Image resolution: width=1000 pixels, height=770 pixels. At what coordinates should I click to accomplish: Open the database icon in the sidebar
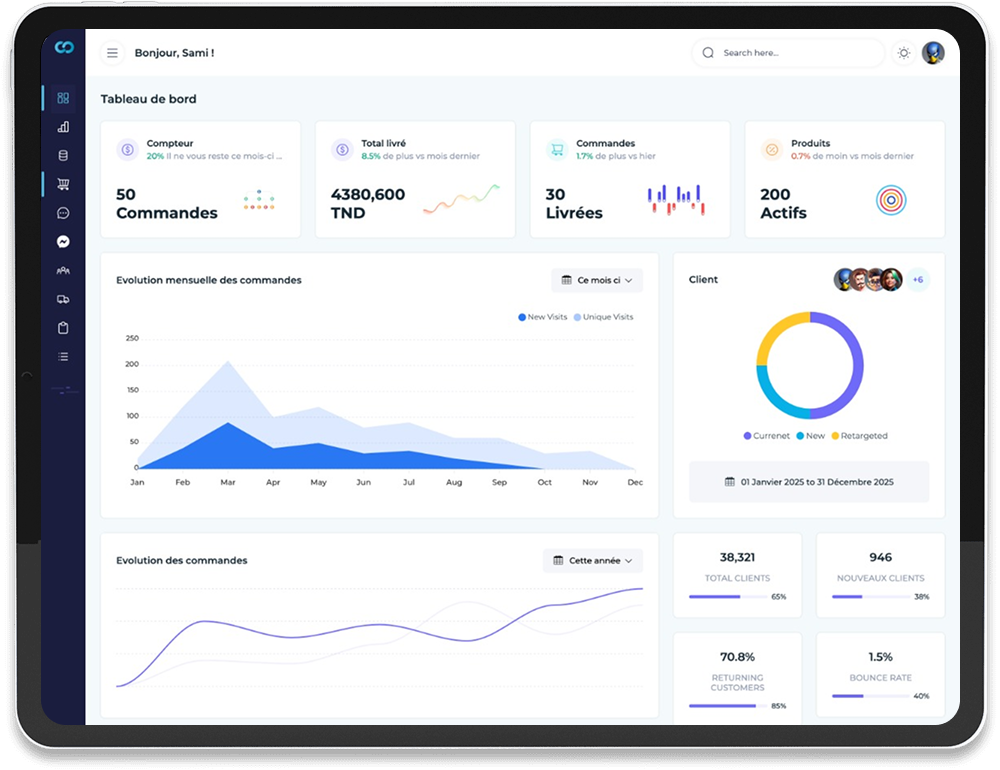(x=62, y=155)
